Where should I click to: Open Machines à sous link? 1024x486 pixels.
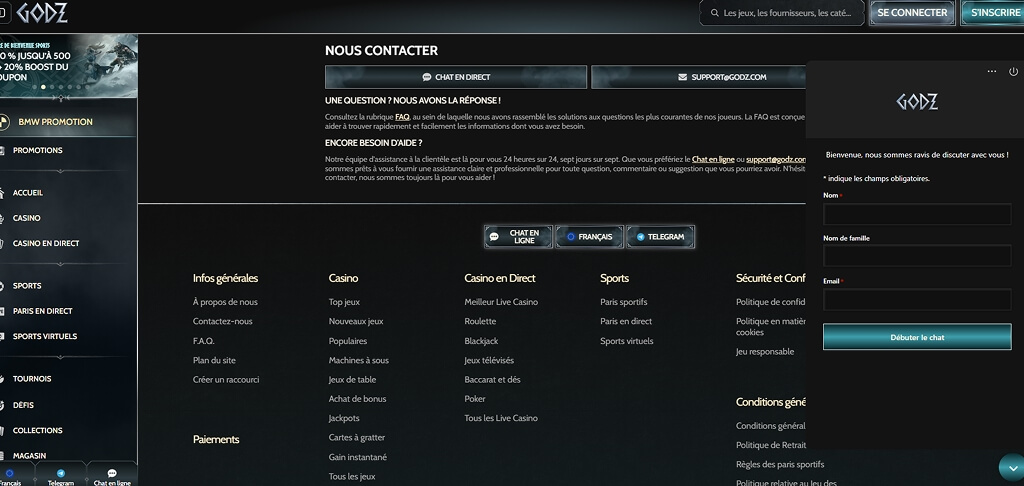359,361
